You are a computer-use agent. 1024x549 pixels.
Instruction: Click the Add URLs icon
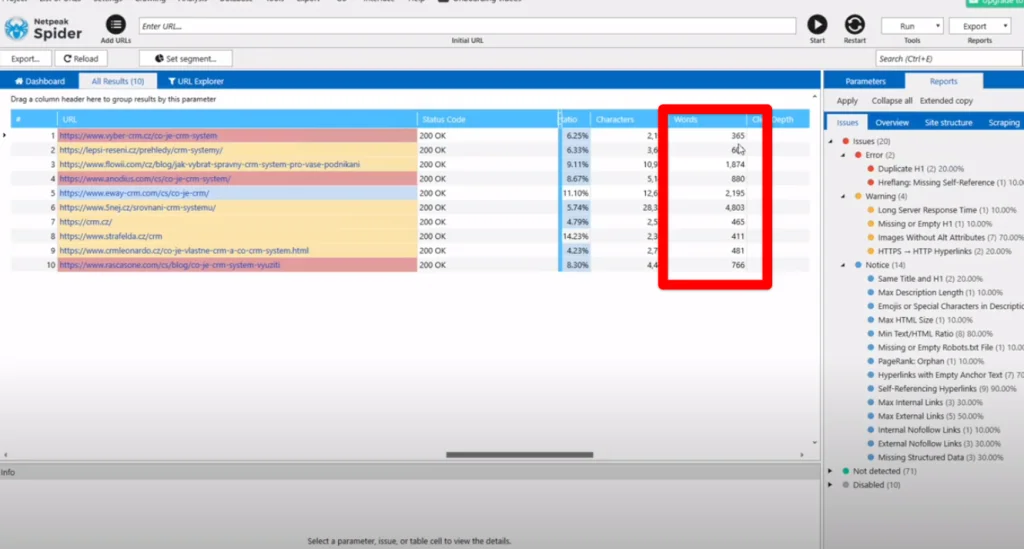click(115, 25)
